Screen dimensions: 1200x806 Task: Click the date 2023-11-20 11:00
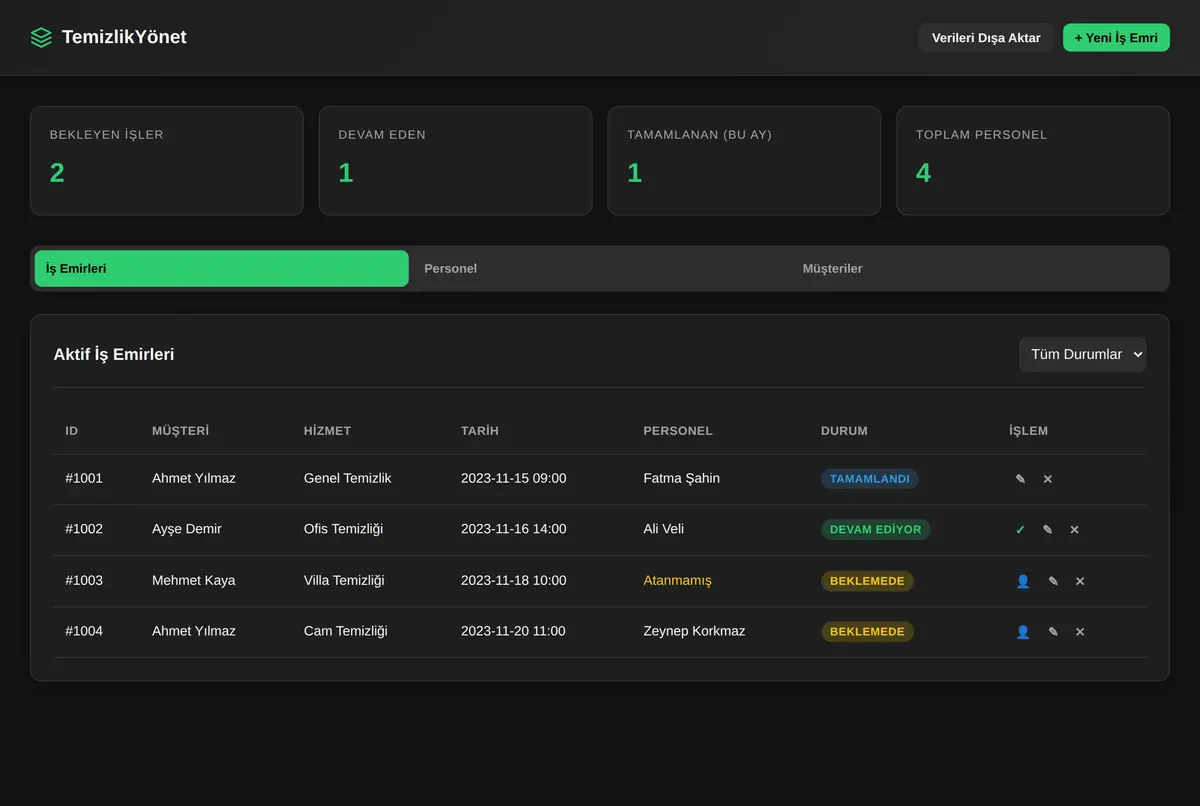[x=513, y=631]
